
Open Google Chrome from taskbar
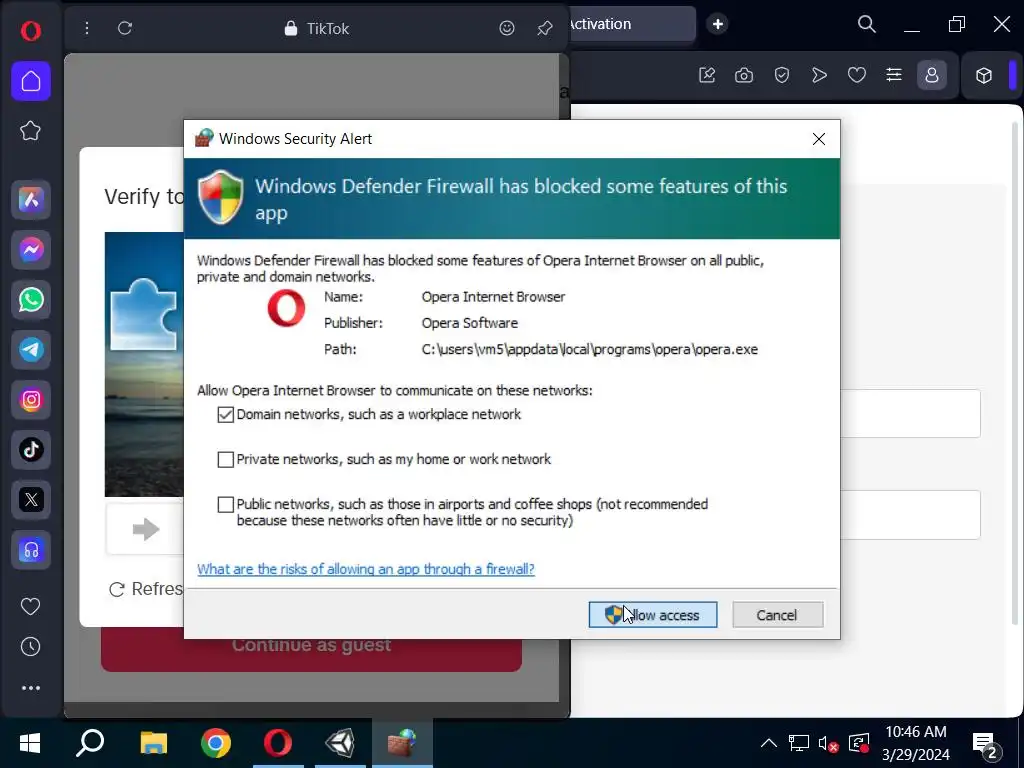pyautogui.click(x=216, y=743)
